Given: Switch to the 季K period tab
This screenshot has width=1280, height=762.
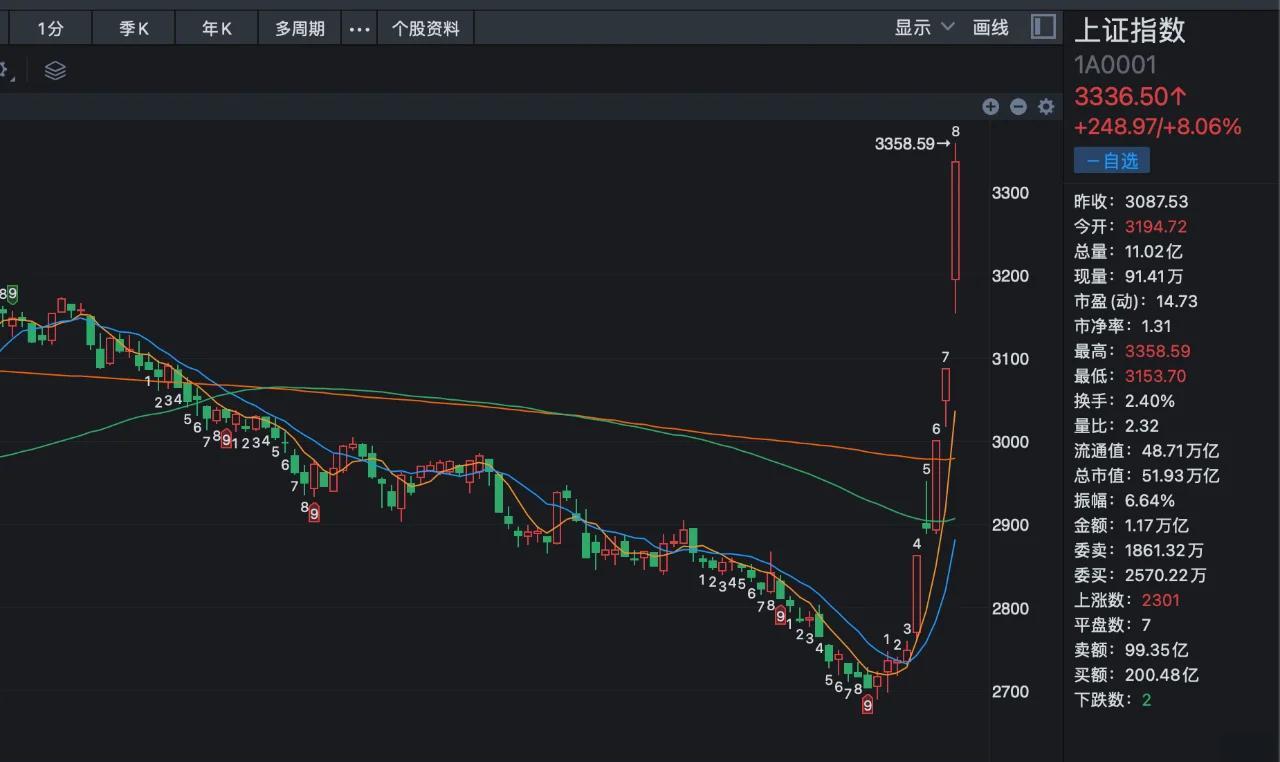Looking at the screenshot, I should point(134,29).
